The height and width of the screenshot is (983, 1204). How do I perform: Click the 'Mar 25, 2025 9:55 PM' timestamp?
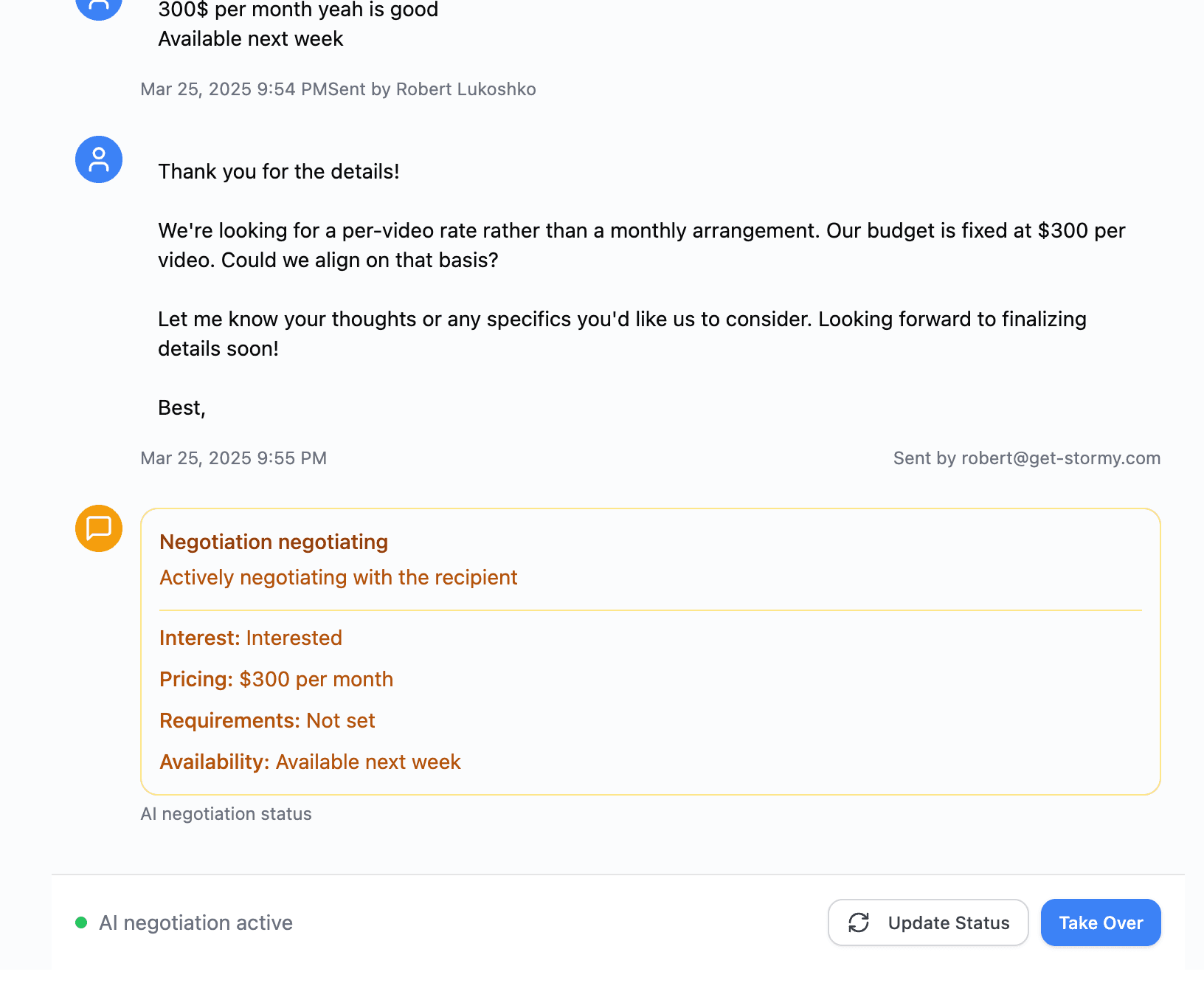233,458
